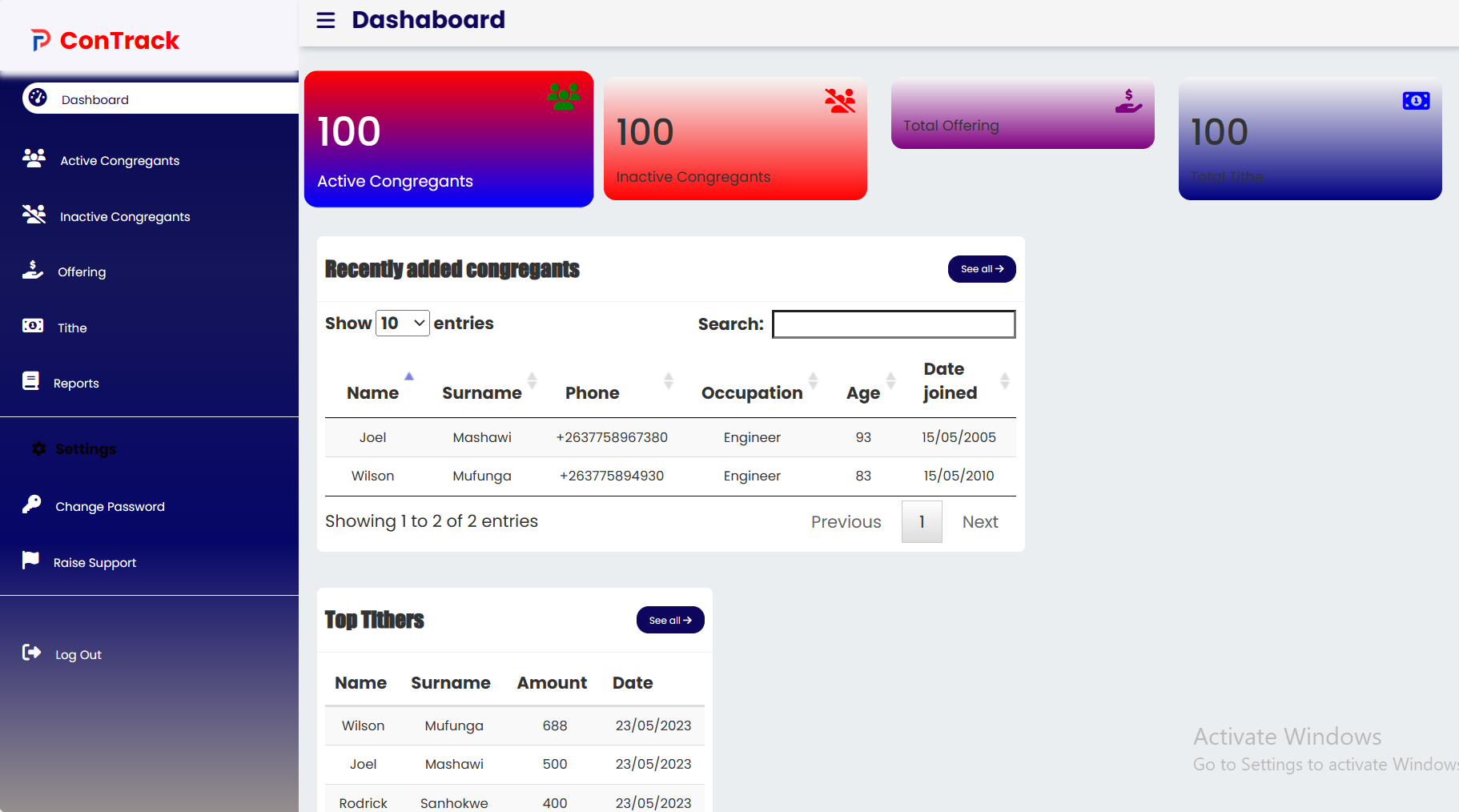The image size is (1459, 812).
Task: Open Dashboard in the sidebar menu
Action: [x=94, y=99]
